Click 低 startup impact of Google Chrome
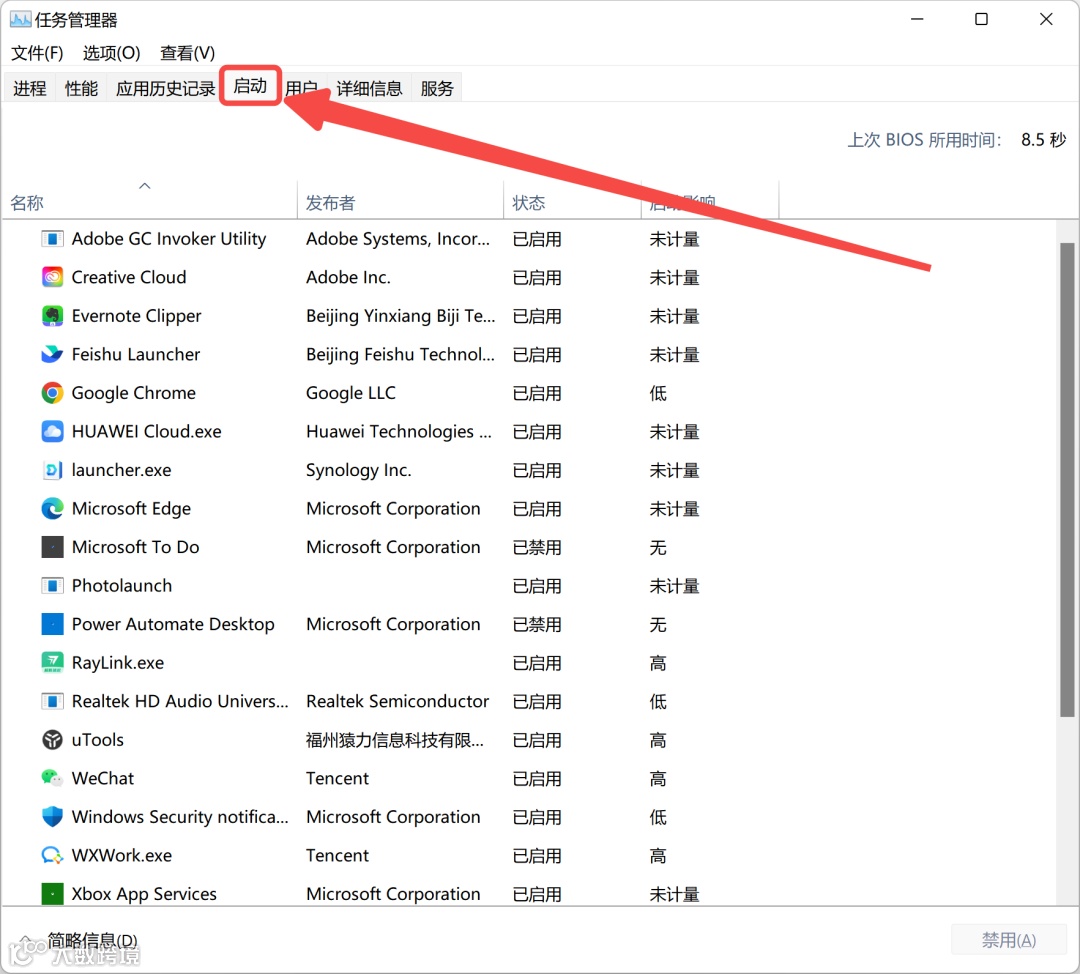The height and width of the screenshot is (974, 1080). click(x=658, y=393)
